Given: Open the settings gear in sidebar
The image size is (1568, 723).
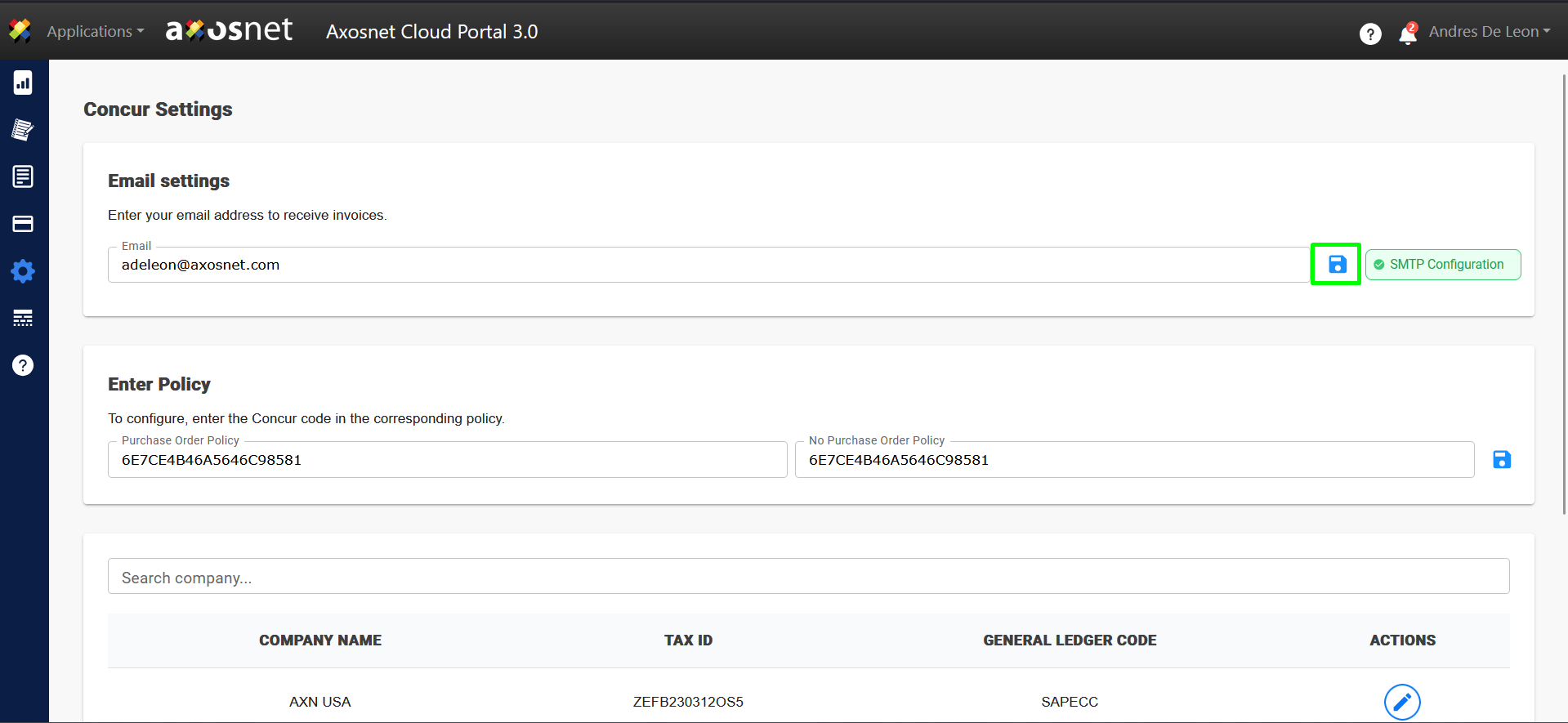Looking at the screenshot, I should coord(23,271).
